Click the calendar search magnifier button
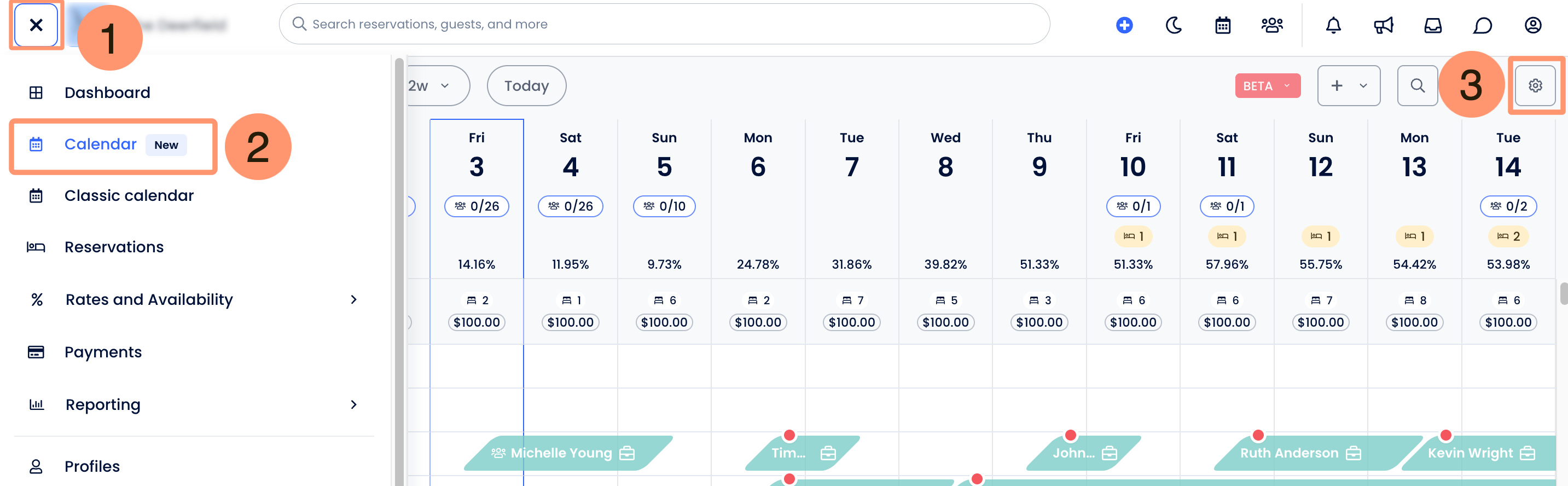This screenshot has width=1568, height=486. click(1417, 86)
